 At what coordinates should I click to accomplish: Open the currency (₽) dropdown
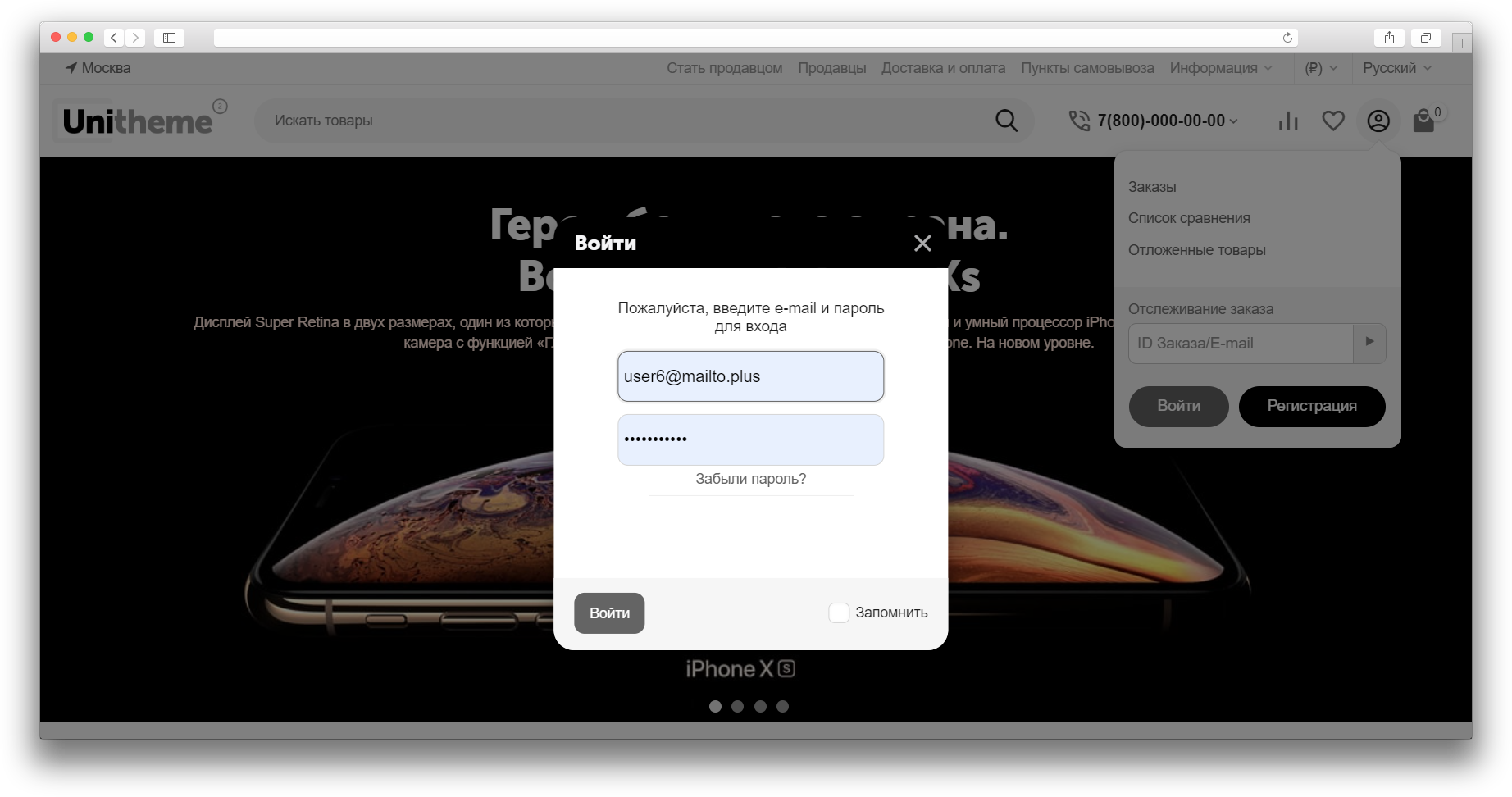[x=1321, y=68]
